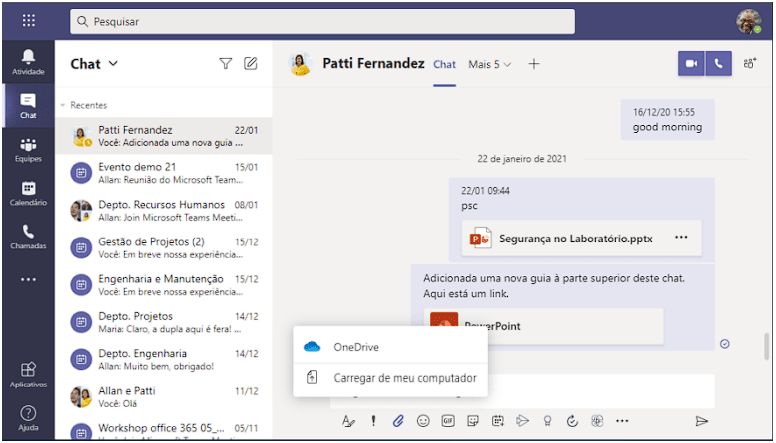Click Patti Fernandez name in header
The image size is (776, 443).
tap(373, 63)
